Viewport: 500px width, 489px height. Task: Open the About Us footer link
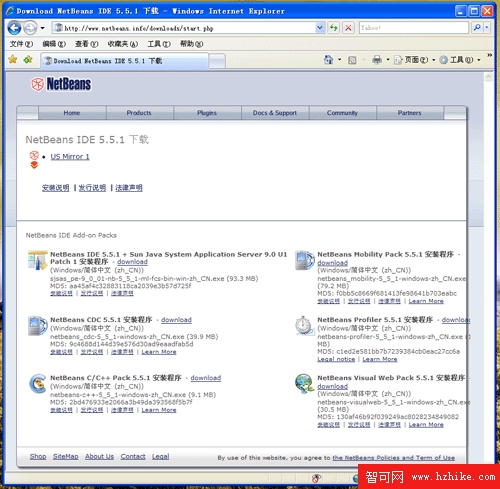click(x=99, y=457)
